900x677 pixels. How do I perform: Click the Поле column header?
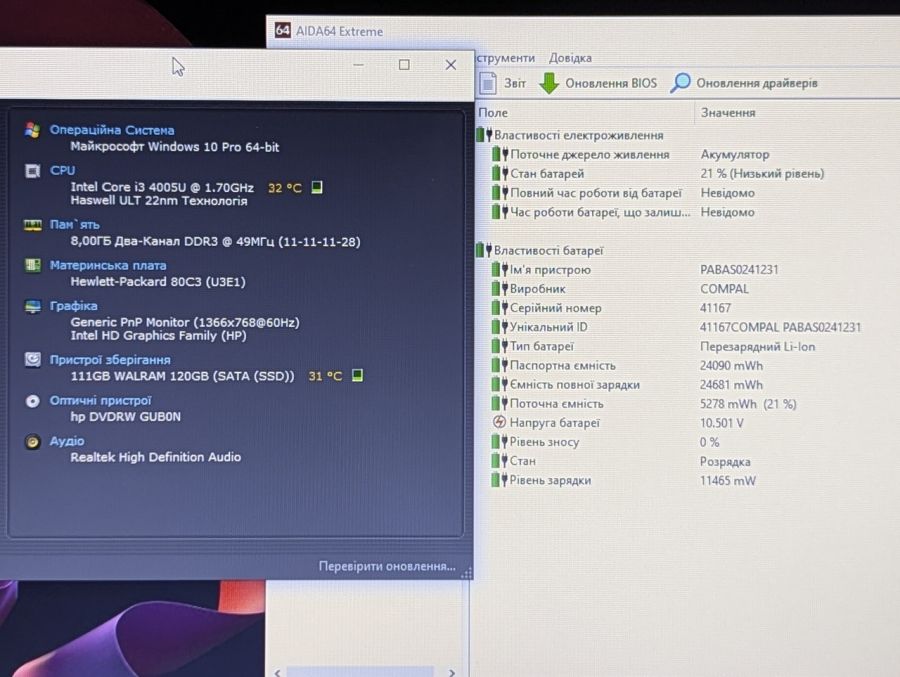(493, 113)
